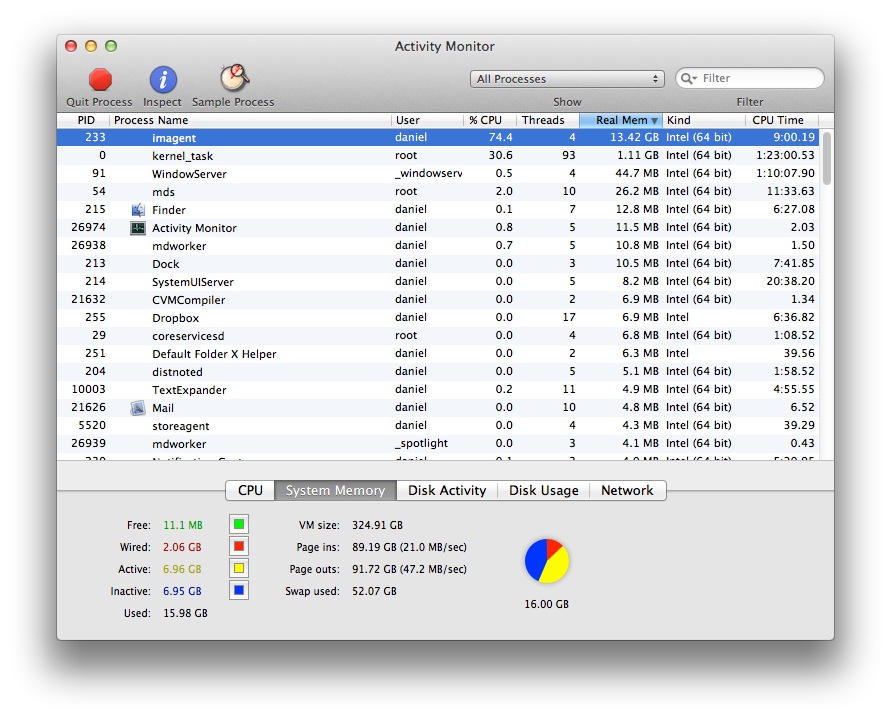Image resolution: width=891 pixels, height=719 pixels.
Task: Select the Activity Monitor process icon
Action: 138,228
